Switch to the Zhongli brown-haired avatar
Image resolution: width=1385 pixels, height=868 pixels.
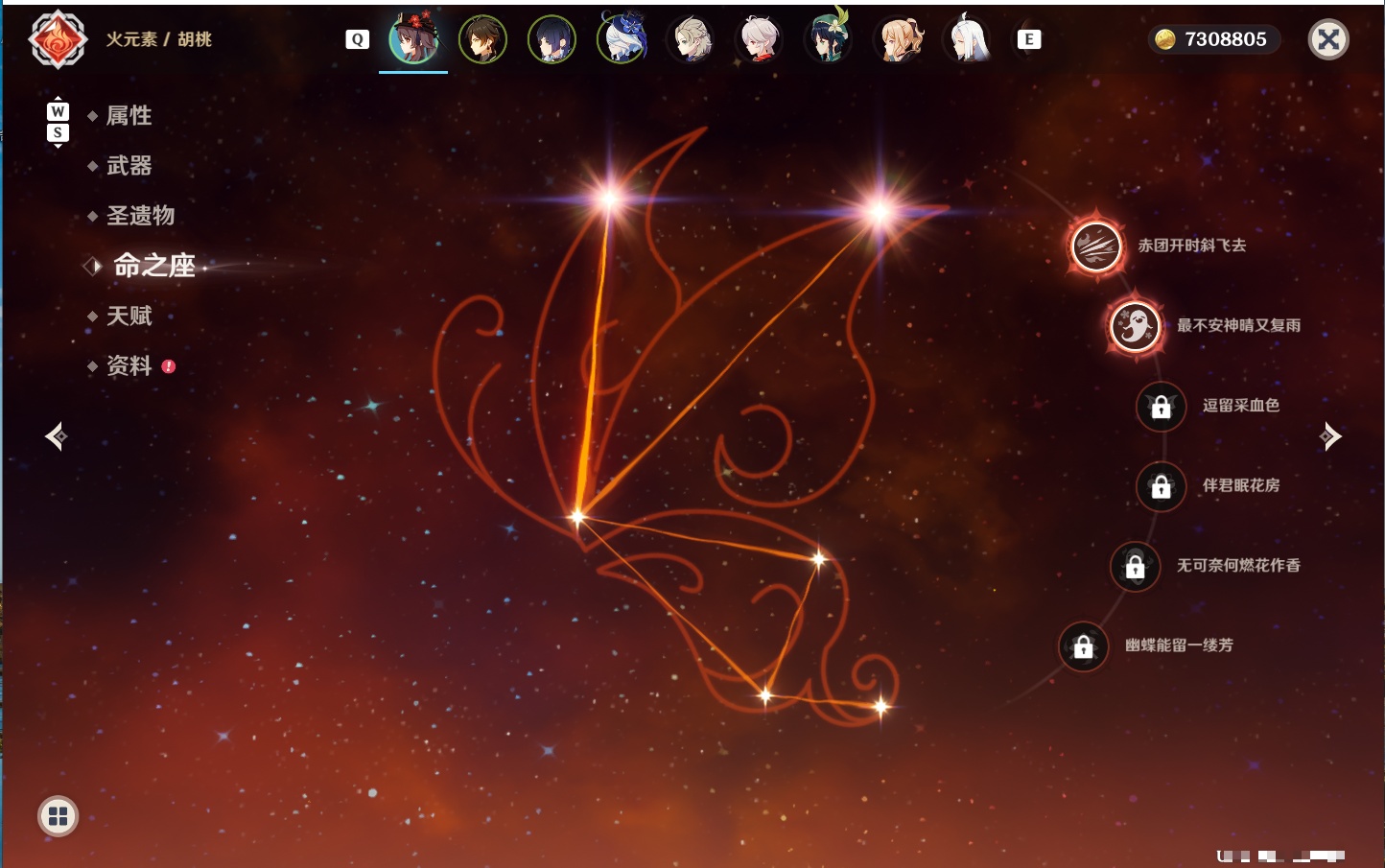482,39
